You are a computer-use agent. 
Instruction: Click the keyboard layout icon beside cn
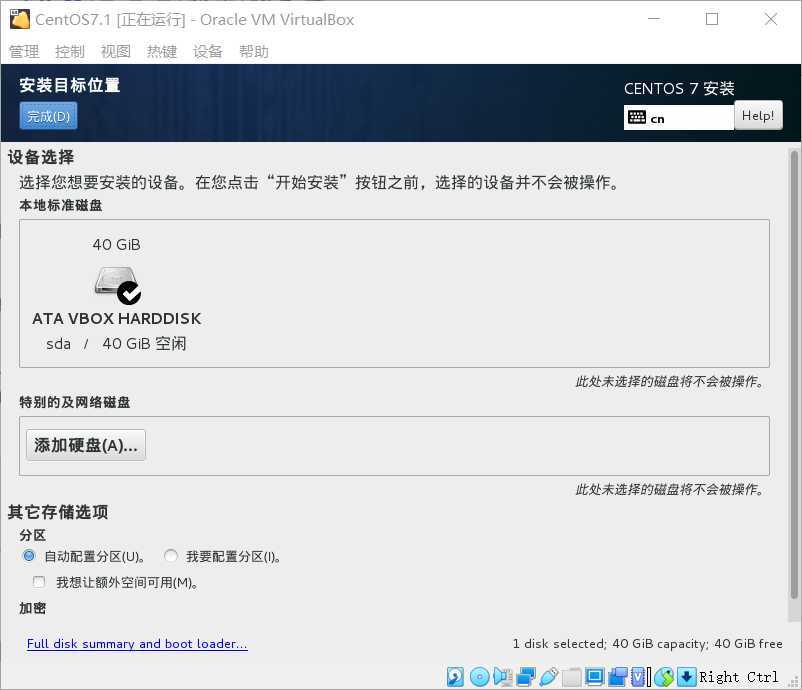(x=636, y=117)
